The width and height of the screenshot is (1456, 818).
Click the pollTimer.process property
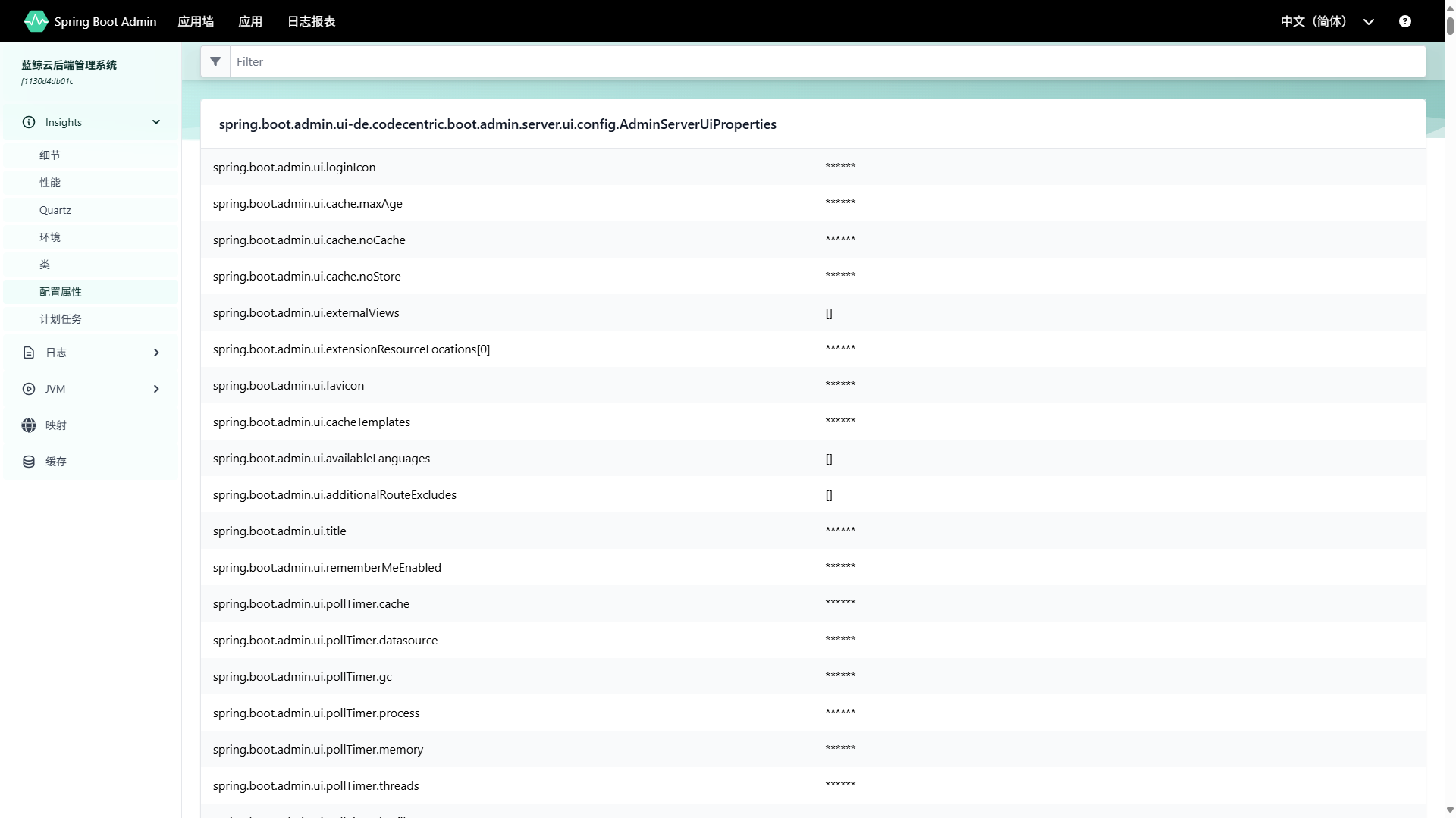point(316,713)
